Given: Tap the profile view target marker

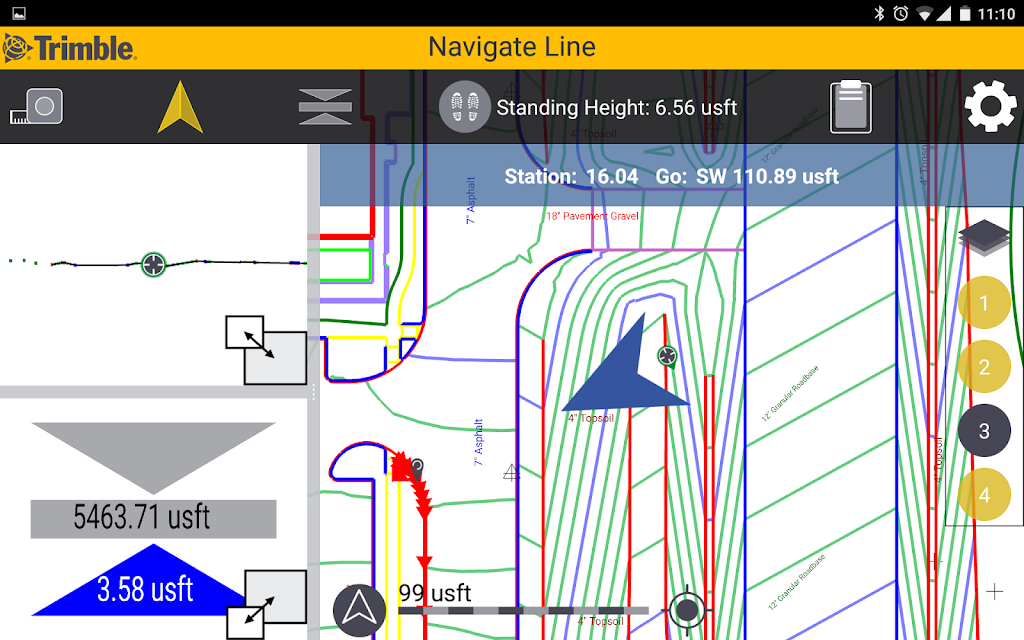Looking at the screenshot, I should pos(153,264).
